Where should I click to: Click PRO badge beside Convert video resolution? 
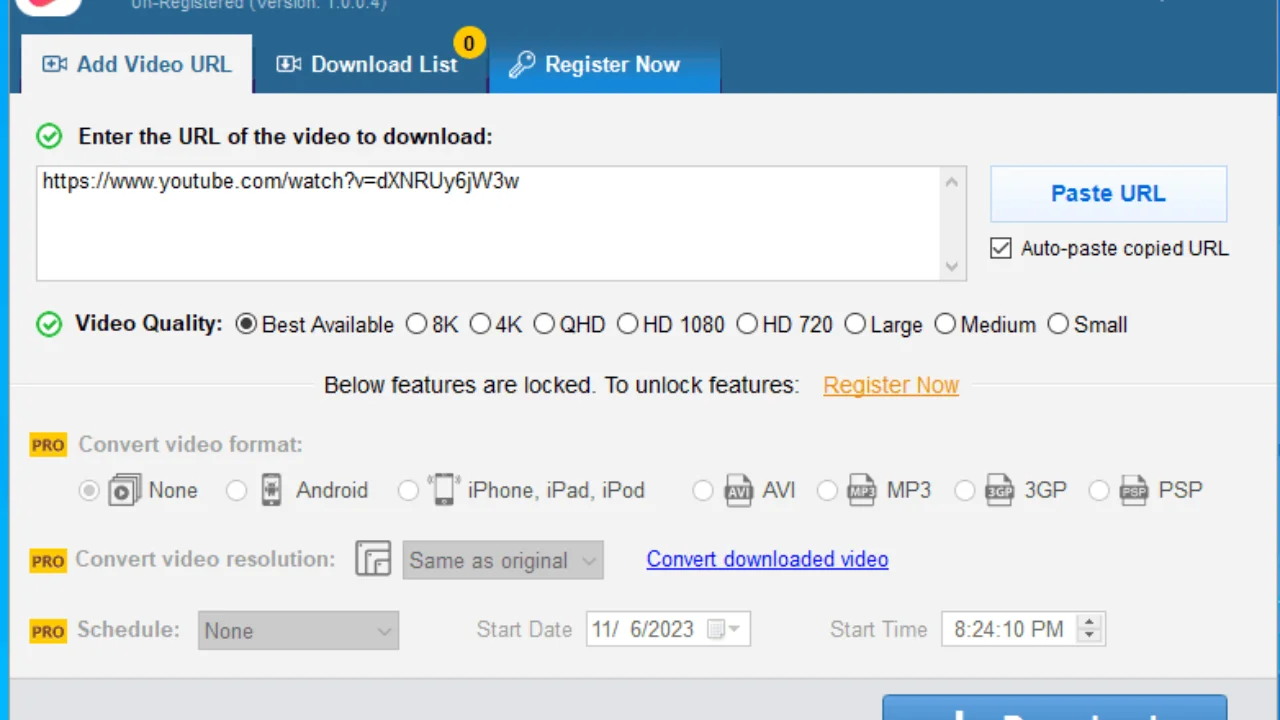pyautogui.click(x=48, y=561)
